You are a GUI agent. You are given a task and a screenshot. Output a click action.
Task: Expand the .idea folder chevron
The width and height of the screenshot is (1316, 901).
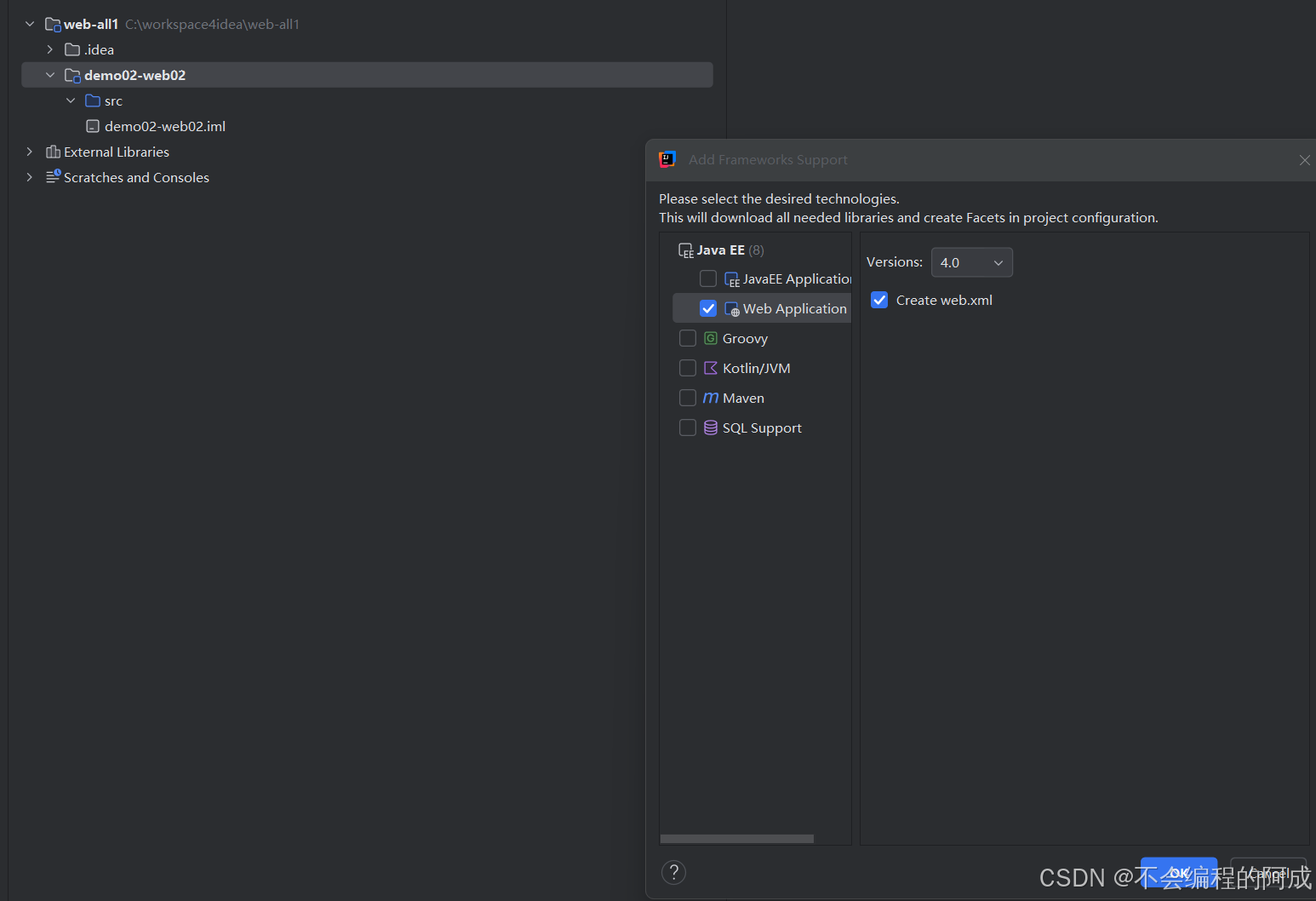[x=50, y=49]
